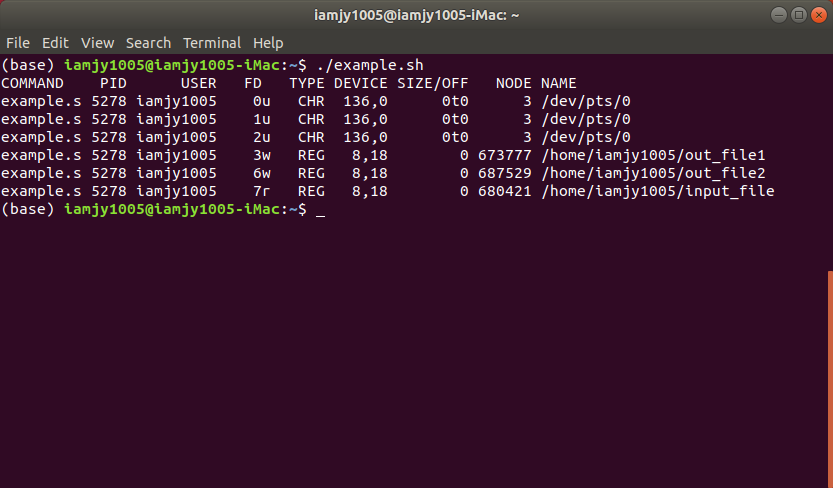Click the 6w file descriptor
Screen dimensions: 833x488
pyautogui.click(x=262, y=174)
